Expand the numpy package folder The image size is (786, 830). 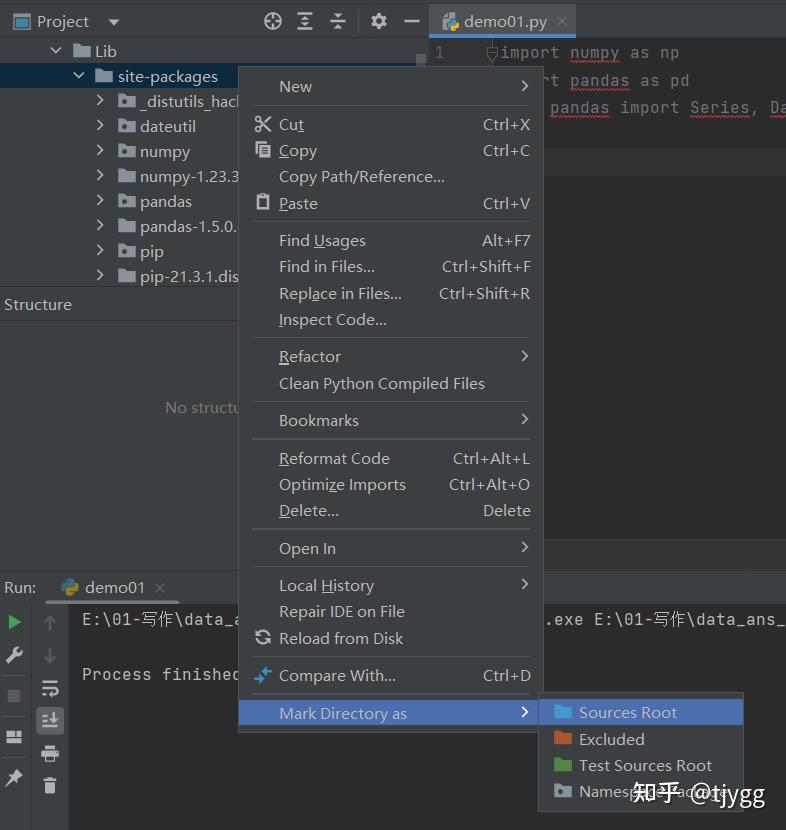tap(100, 150)
